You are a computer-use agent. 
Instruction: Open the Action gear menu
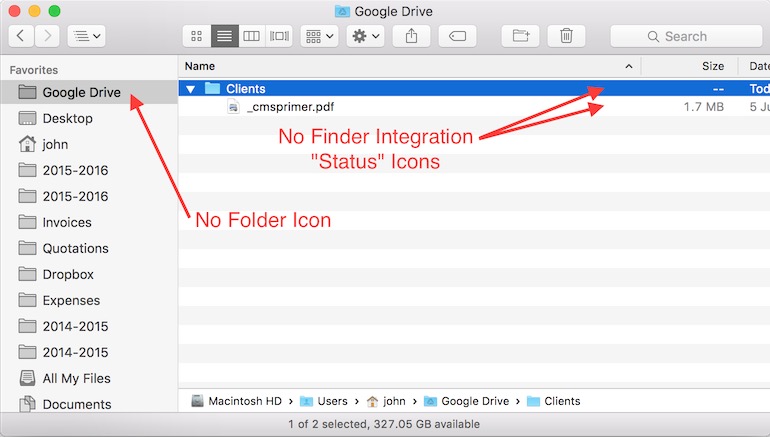[365, 36]
